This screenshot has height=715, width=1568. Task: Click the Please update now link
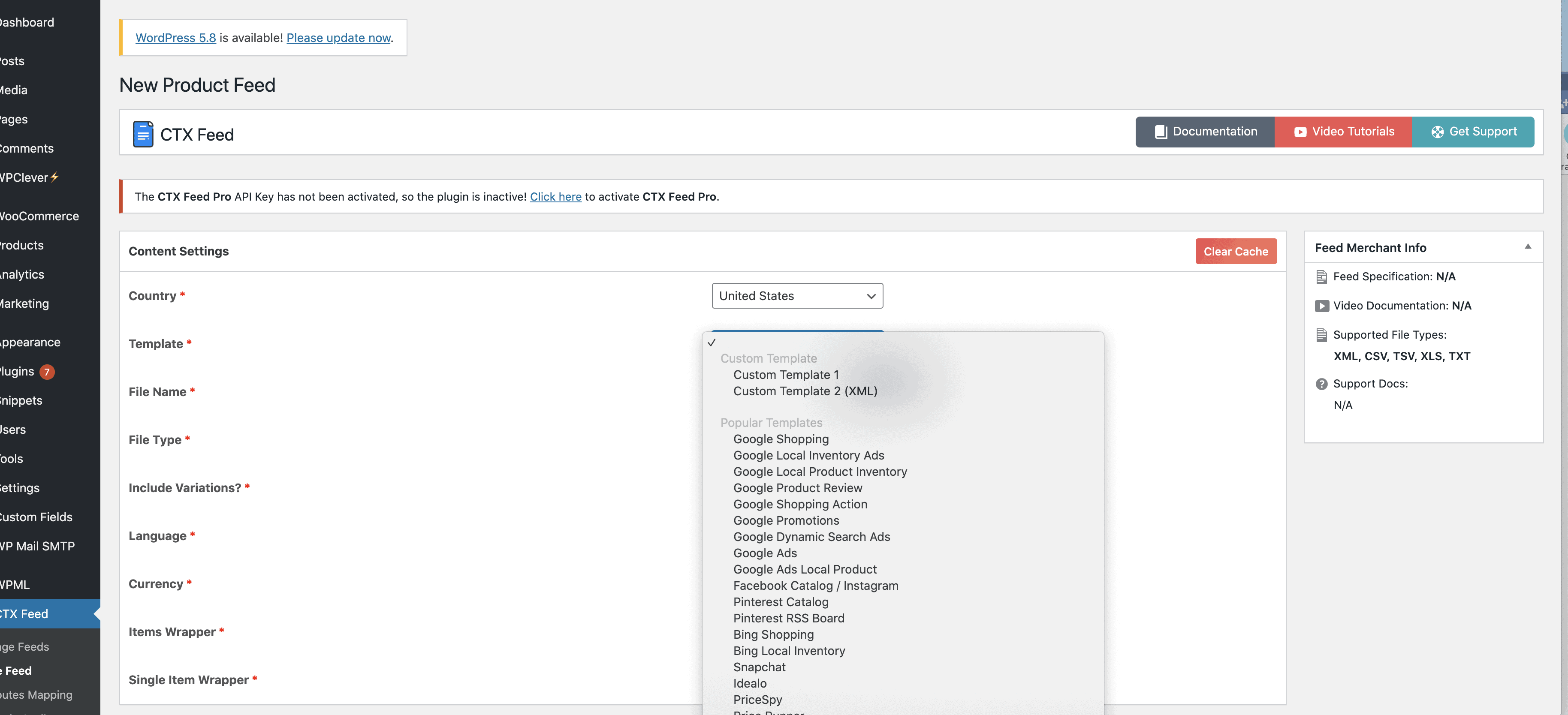tap(338, 38)
